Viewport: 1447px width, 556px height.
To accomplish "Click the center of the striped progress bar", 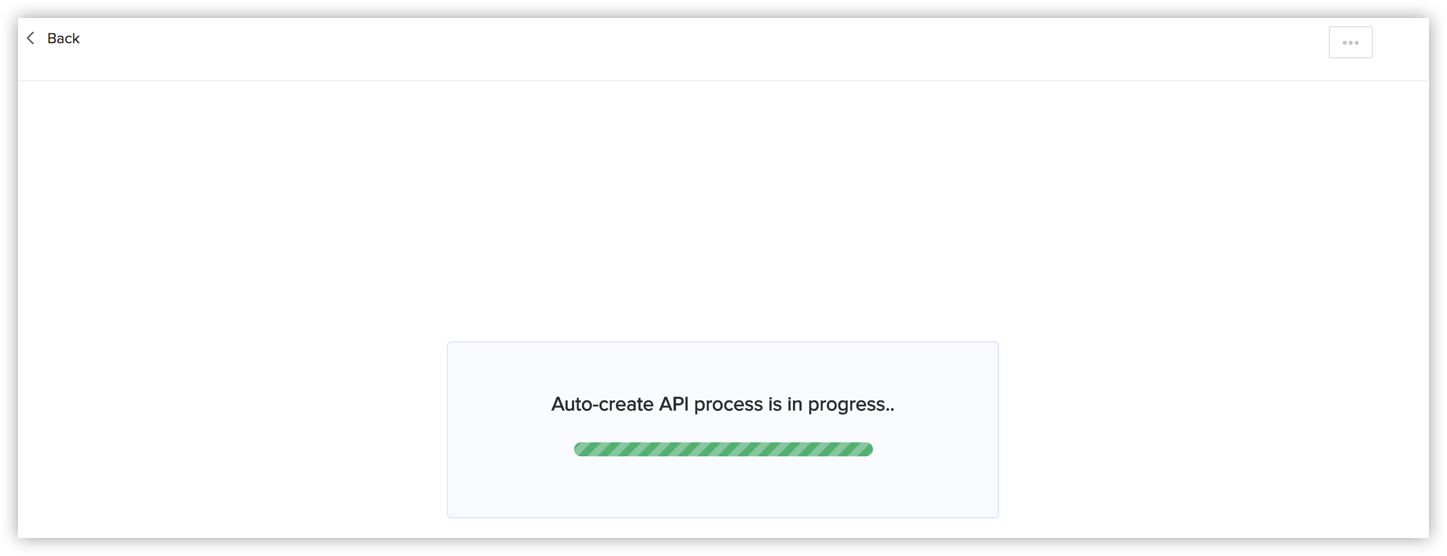I will coord(723,449).
